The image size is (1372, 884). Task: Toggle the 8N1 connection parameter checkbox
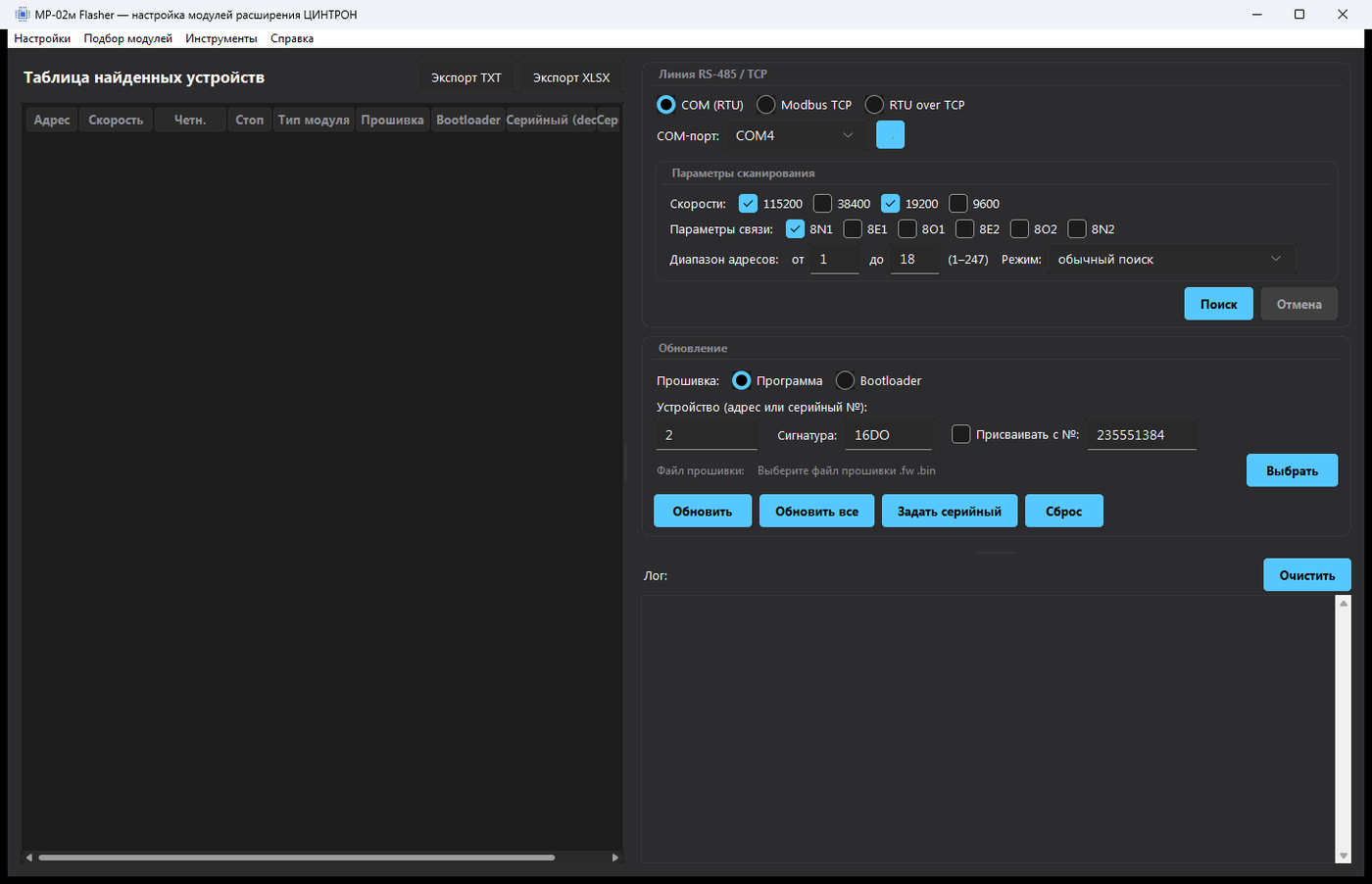point(795,229)
